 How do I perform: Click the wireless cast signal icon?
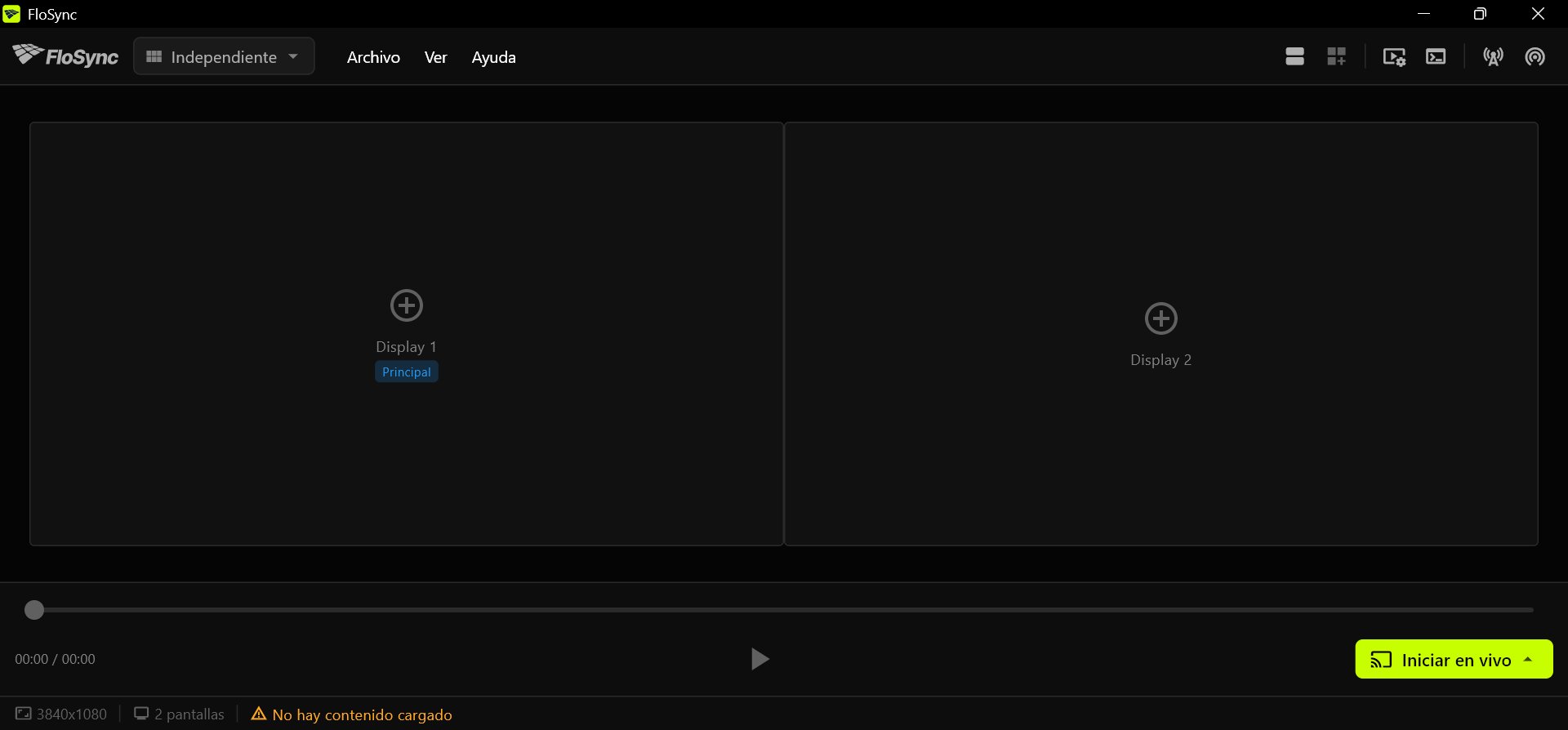click(x=1535, y=56)
